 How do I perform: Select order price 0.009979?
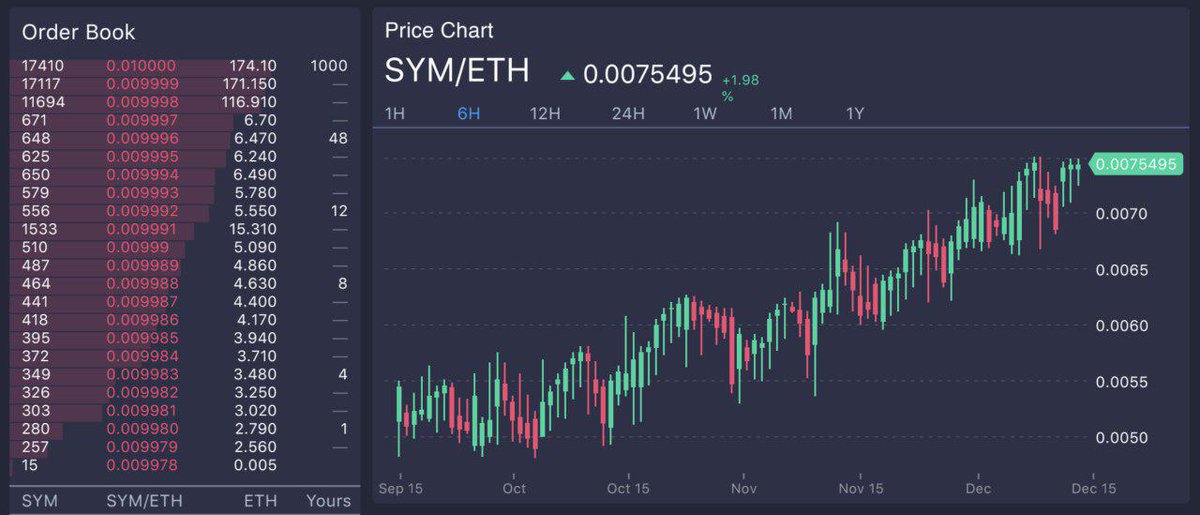tap(141, 446)
